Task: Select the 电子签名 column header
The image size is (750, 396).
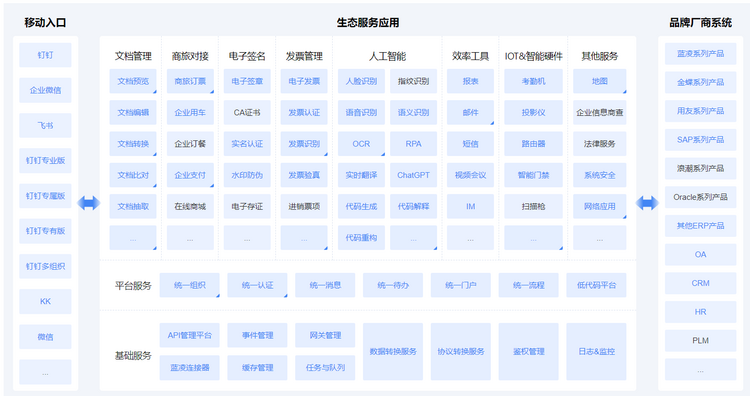Action: click(x=247, y=56)
